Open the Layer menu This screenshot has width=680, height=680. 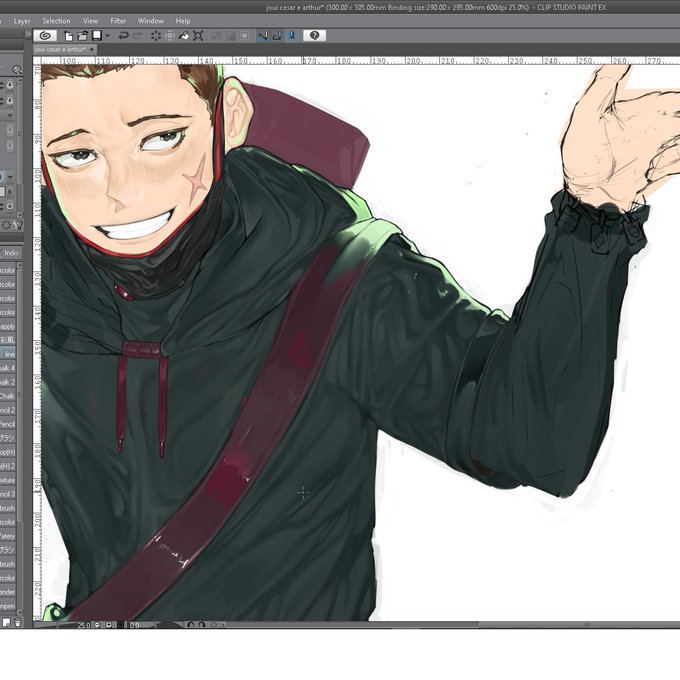click(22, 21)
